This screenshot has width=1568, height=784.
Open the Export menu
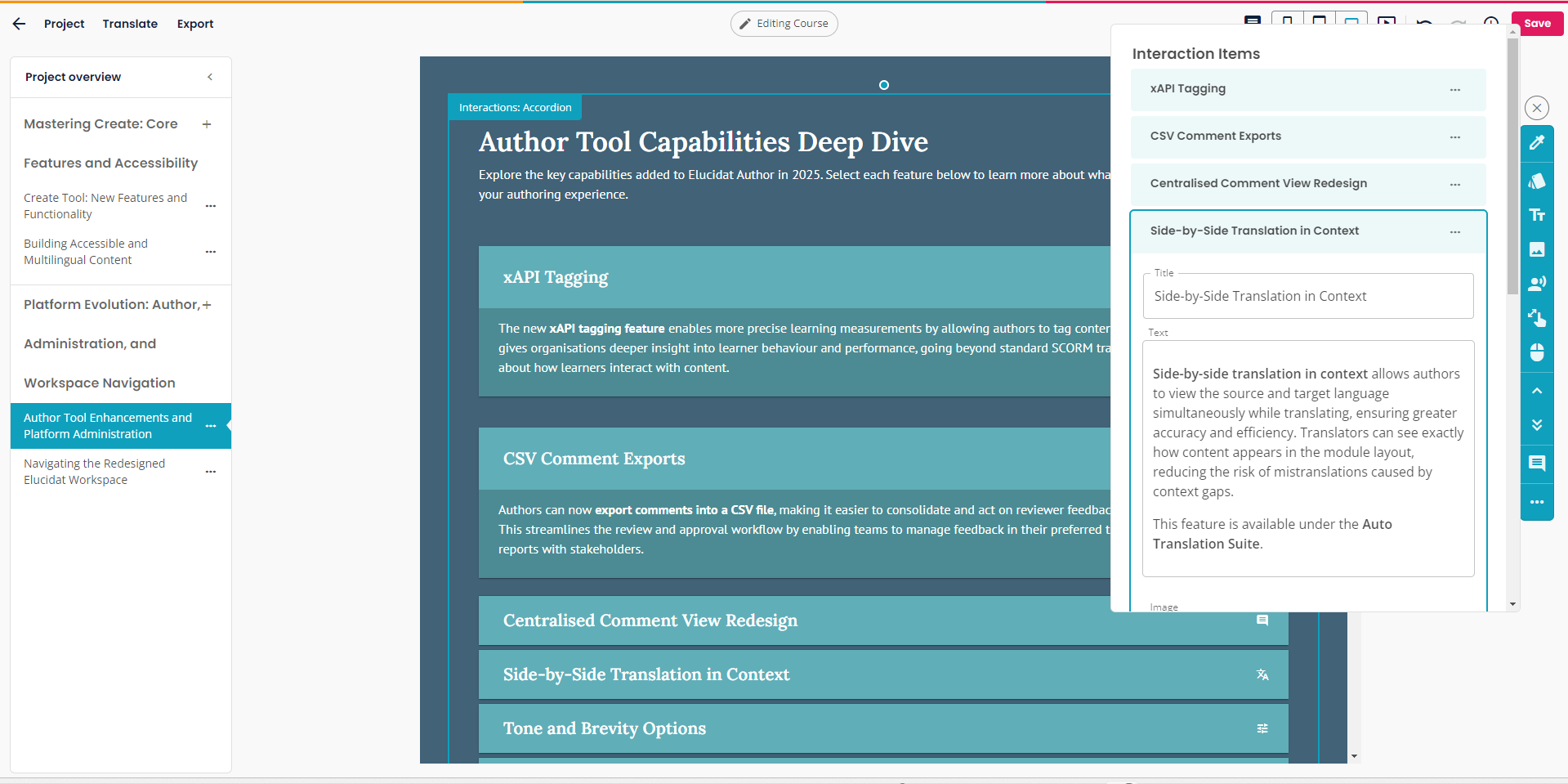195,24
